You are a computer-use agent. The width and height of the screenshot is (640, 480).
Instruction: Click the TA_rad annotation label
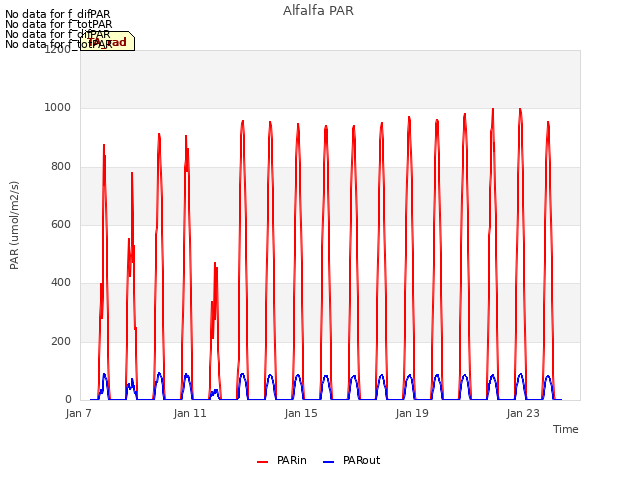[107, 41]
